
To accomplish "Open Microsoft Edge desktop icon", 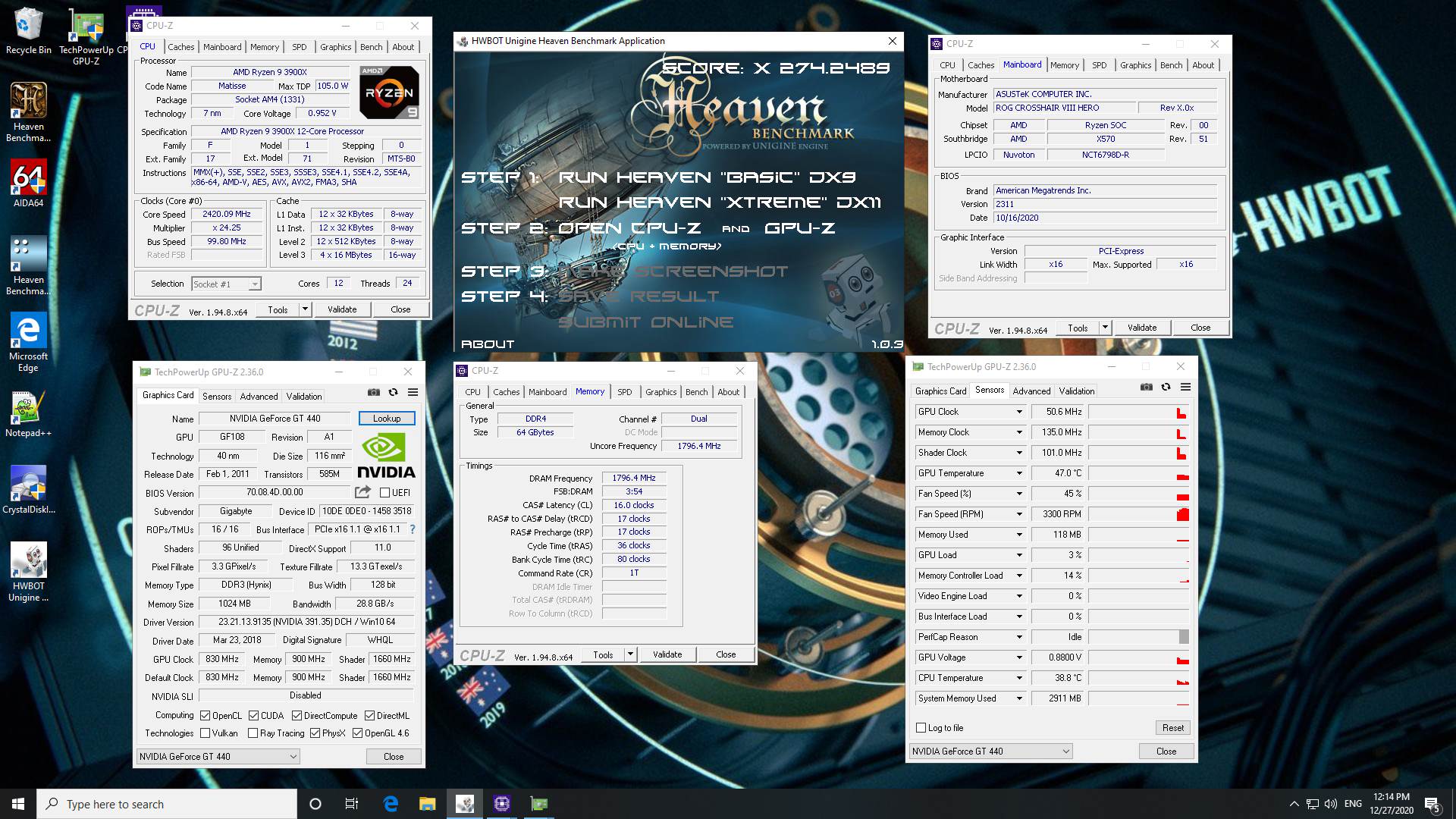I will click(x=28, y=341).
